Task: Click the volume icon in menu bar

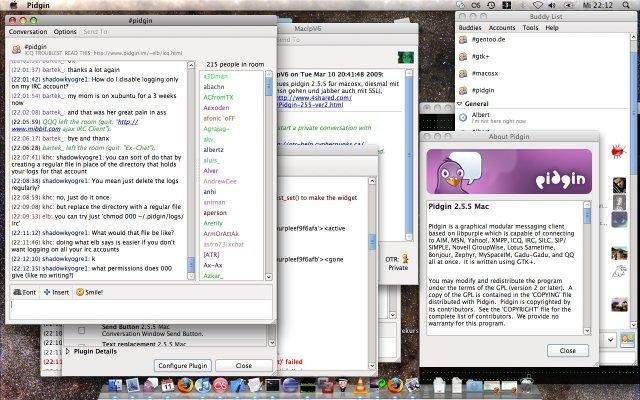Action: click(x=552, y=5)
